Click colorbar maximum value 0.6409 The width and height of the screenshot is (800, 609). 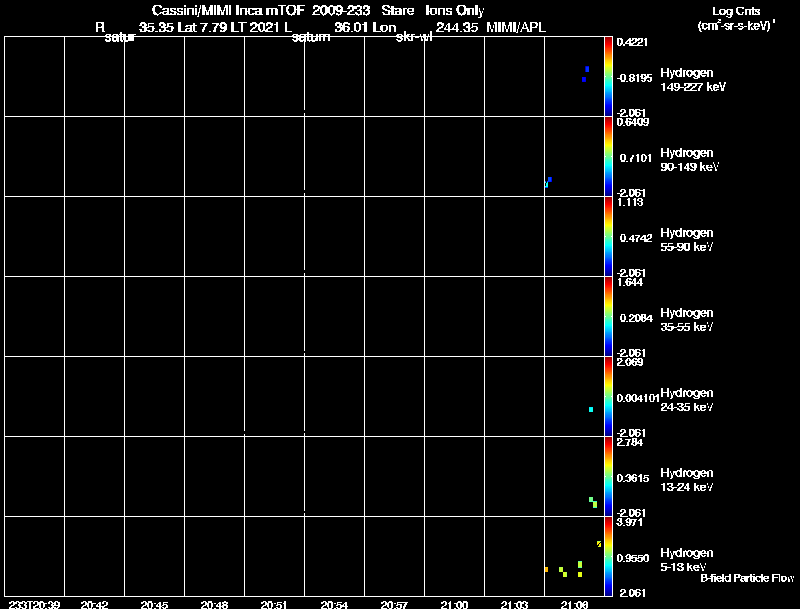(x=633, y=122)
